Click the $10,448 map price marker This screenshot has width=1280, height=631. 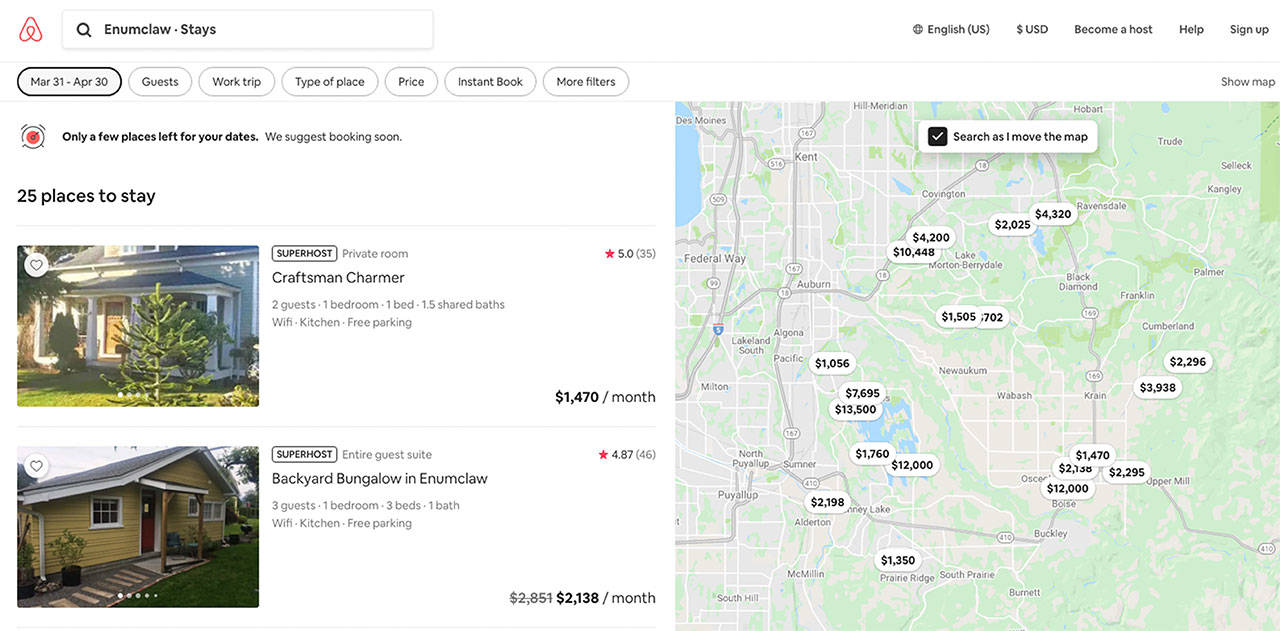click(913, 252)
